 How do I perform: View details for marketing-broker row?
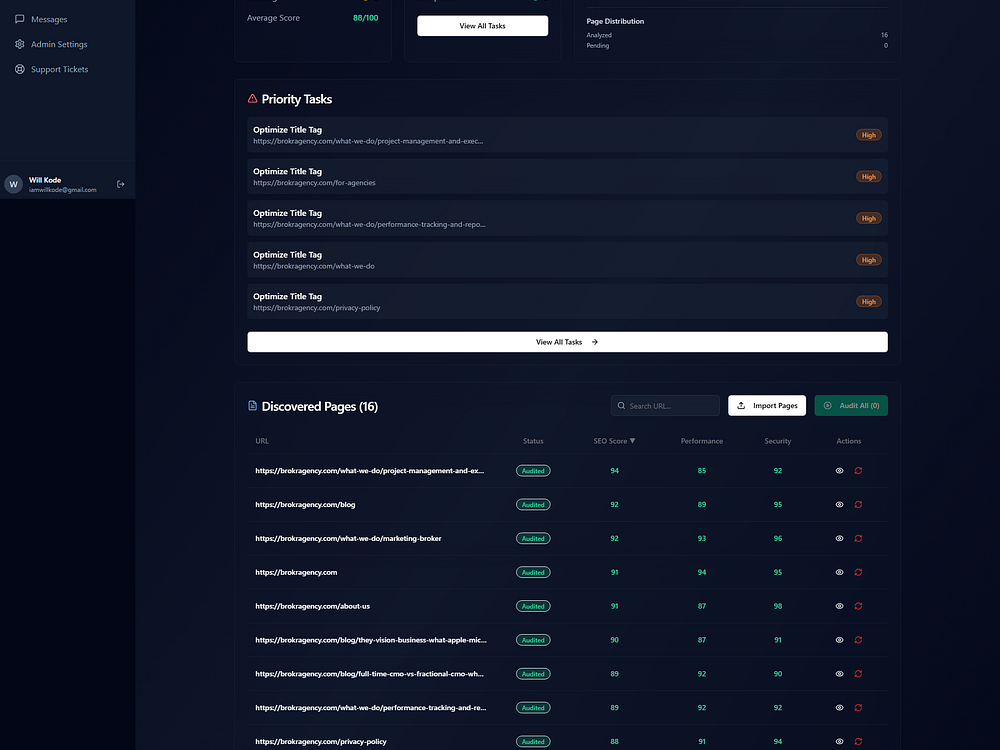click(839, 538)
